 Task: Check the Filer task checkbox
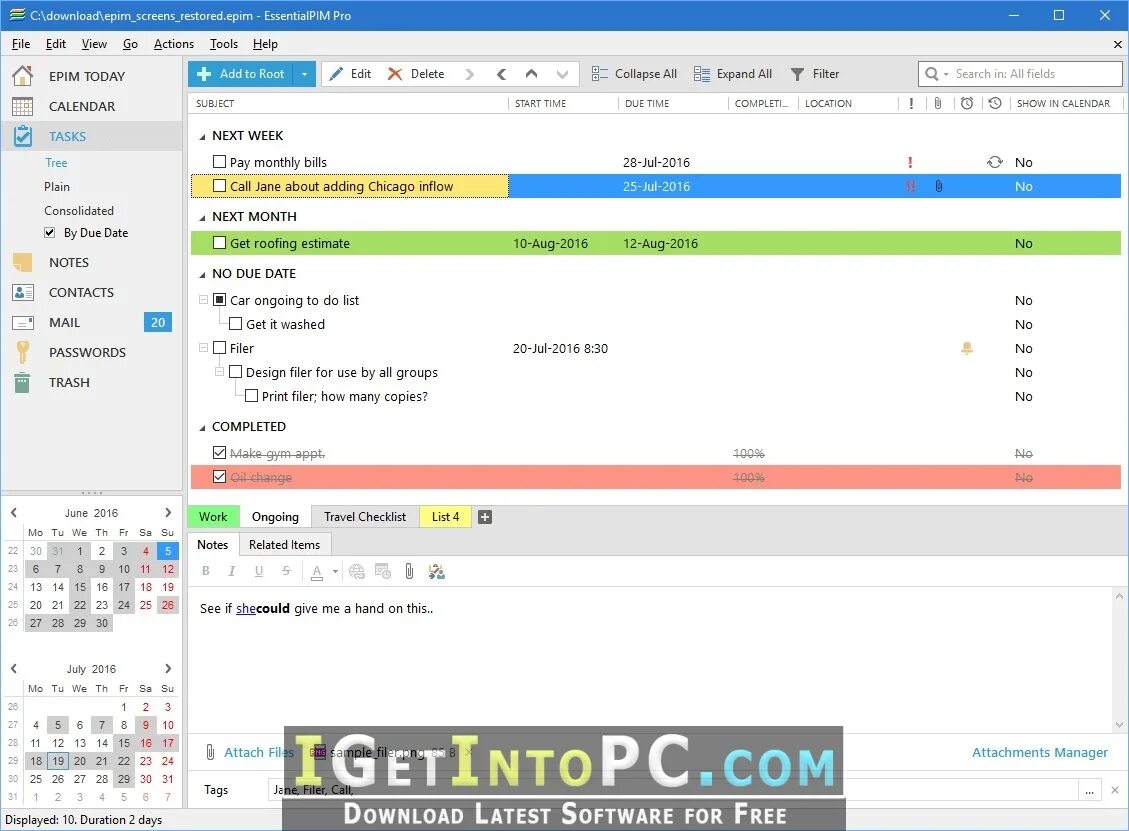pyautogui.click(x=220, y=348)
